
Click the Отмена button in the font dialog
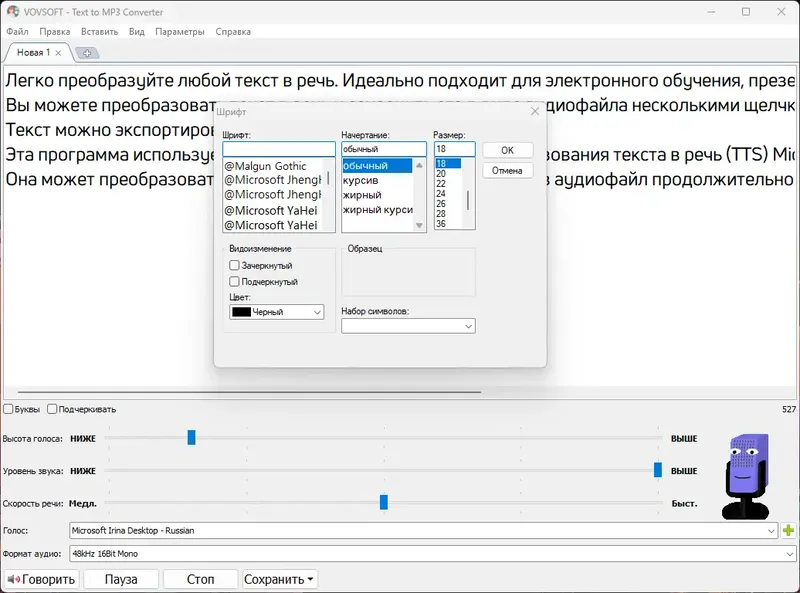pyautogui.click(x=506, y=169)
